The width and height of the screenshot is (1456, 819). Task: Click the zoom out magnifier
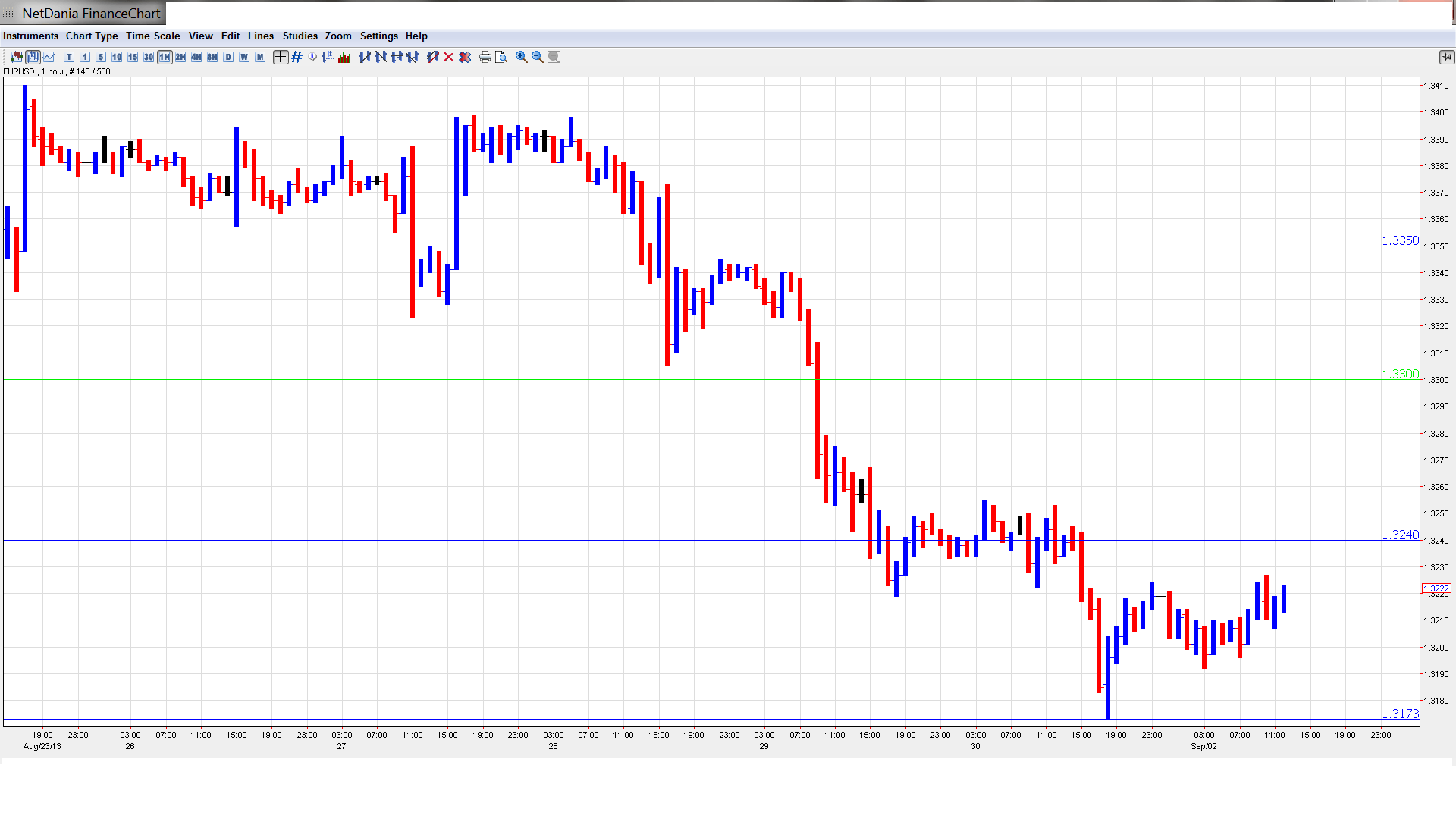pos(538,57)
